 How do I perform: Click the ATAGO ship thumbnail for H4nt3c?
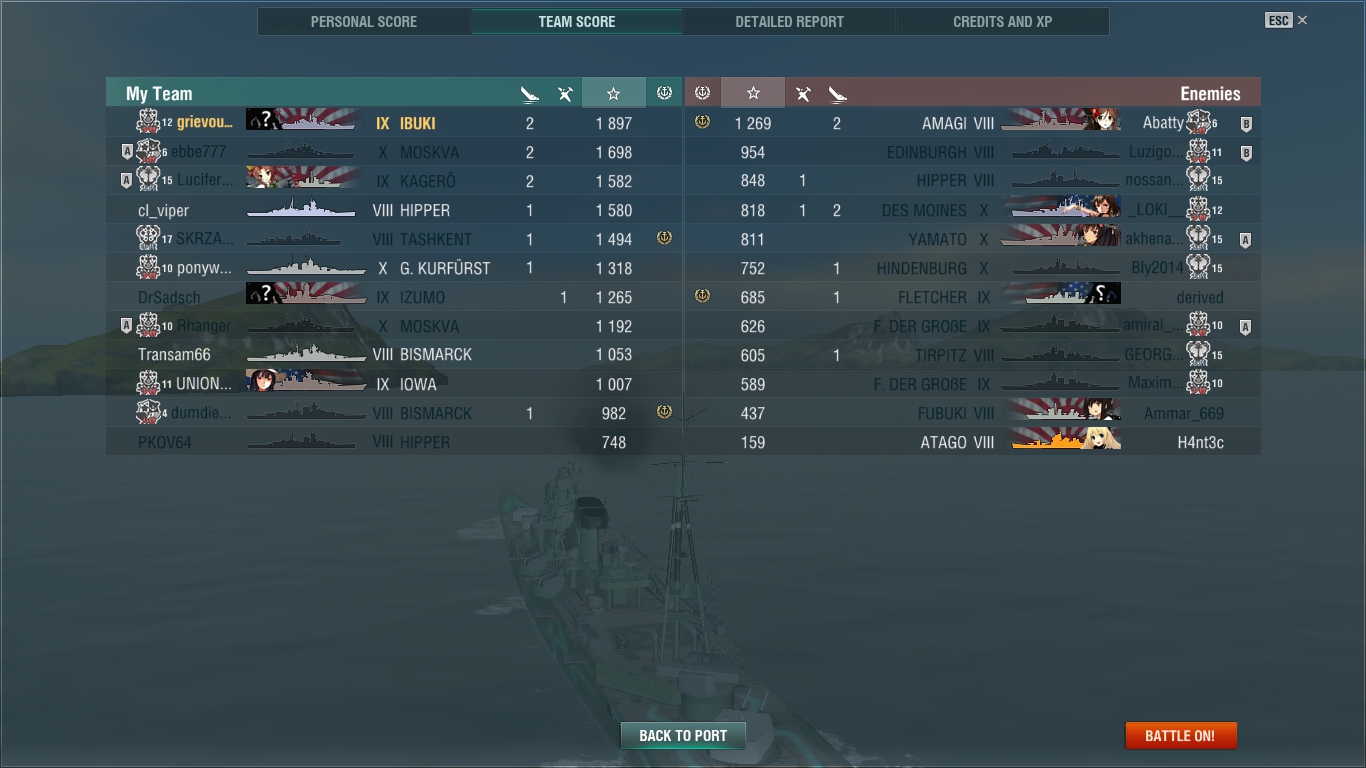(x=1066, y=441)
